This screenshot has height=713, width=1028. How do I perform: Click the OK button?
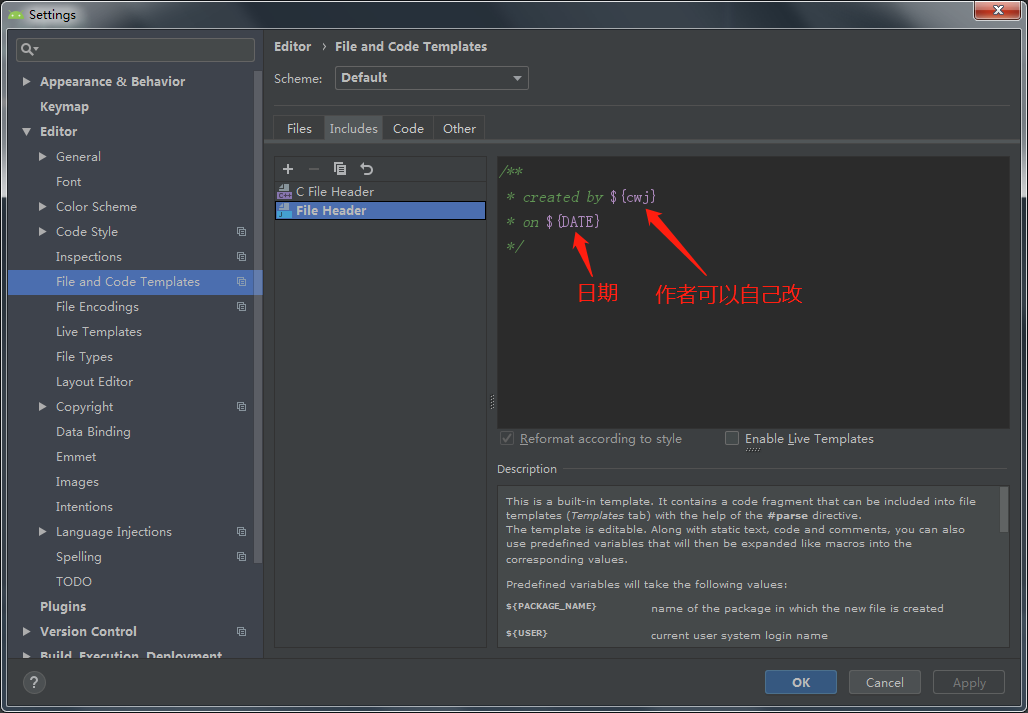click(800, 682)
